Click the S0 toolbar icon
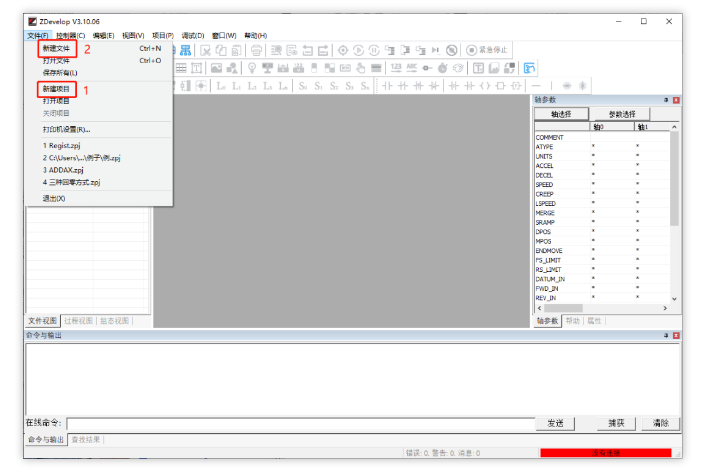701x468 pixels. coord(303,86)
